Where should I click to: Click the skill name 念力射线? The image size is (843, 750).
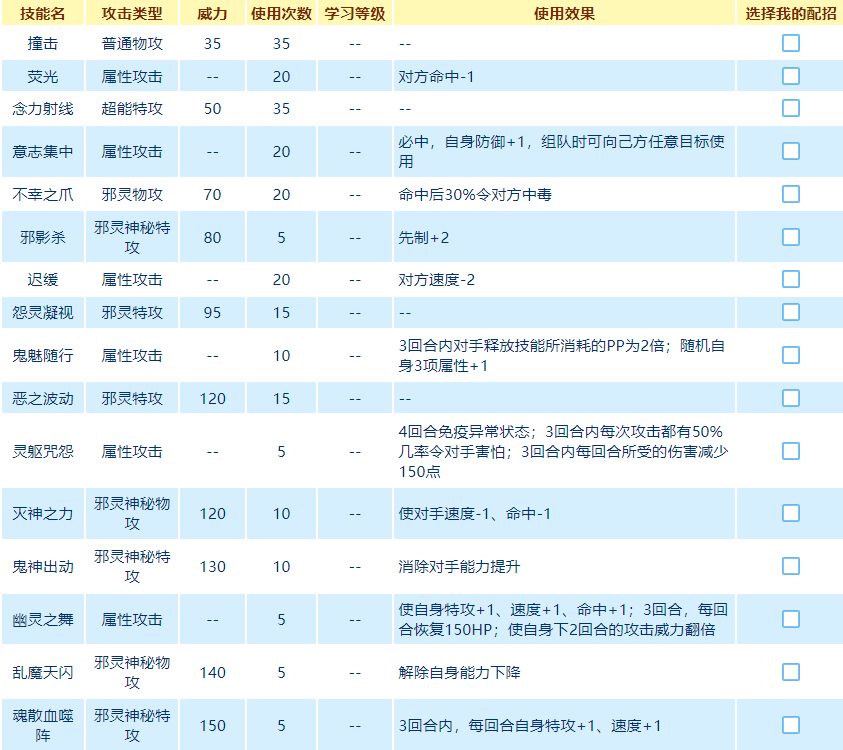pyautogui.click(x=42, y=109)
